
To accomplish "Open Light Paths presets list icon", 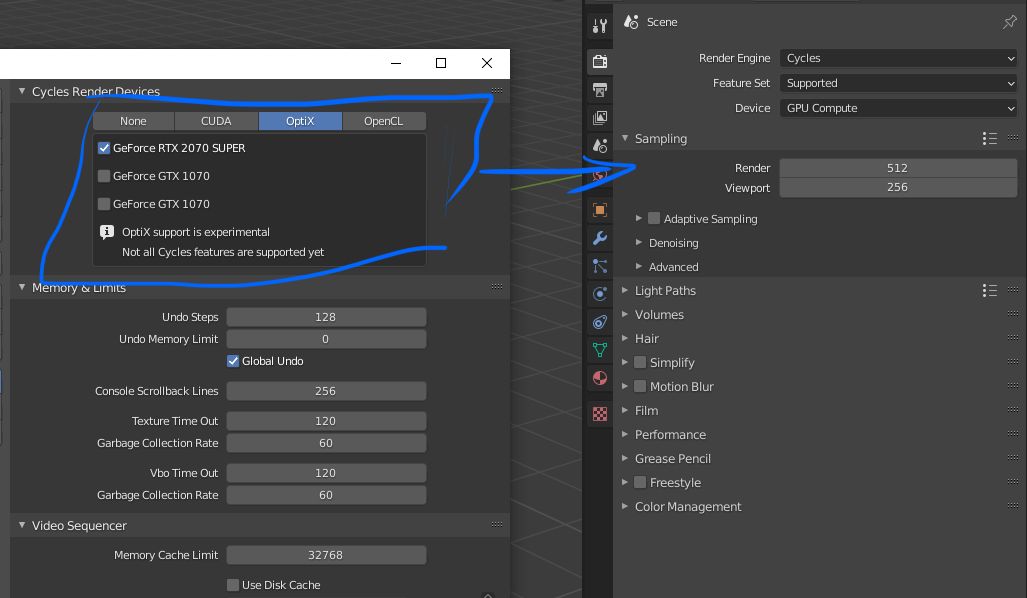I will pyautogui.click(x=990, y=290).
